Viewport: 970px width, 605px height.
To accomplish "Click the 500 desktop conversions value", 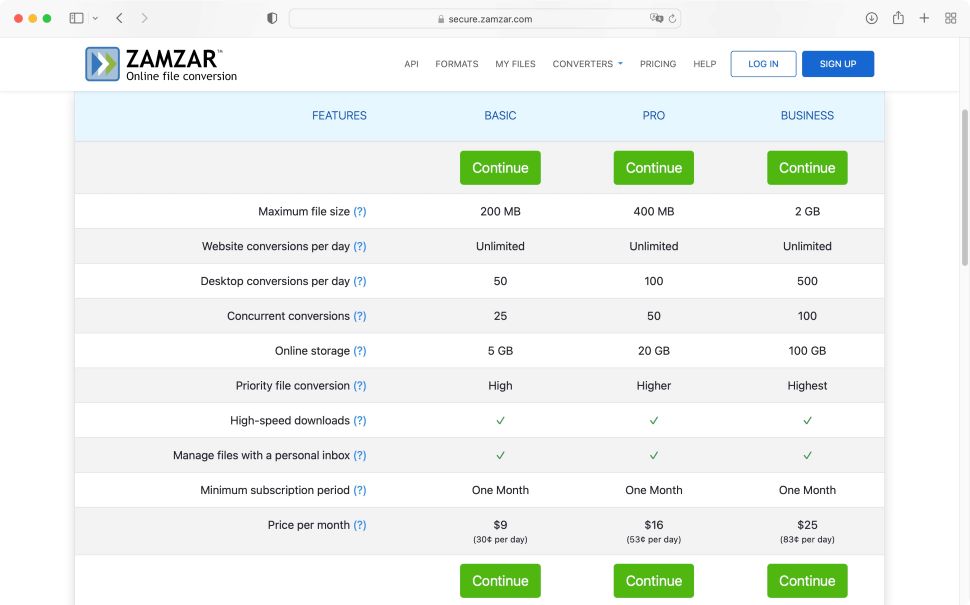I will click(x=807, y=281).
